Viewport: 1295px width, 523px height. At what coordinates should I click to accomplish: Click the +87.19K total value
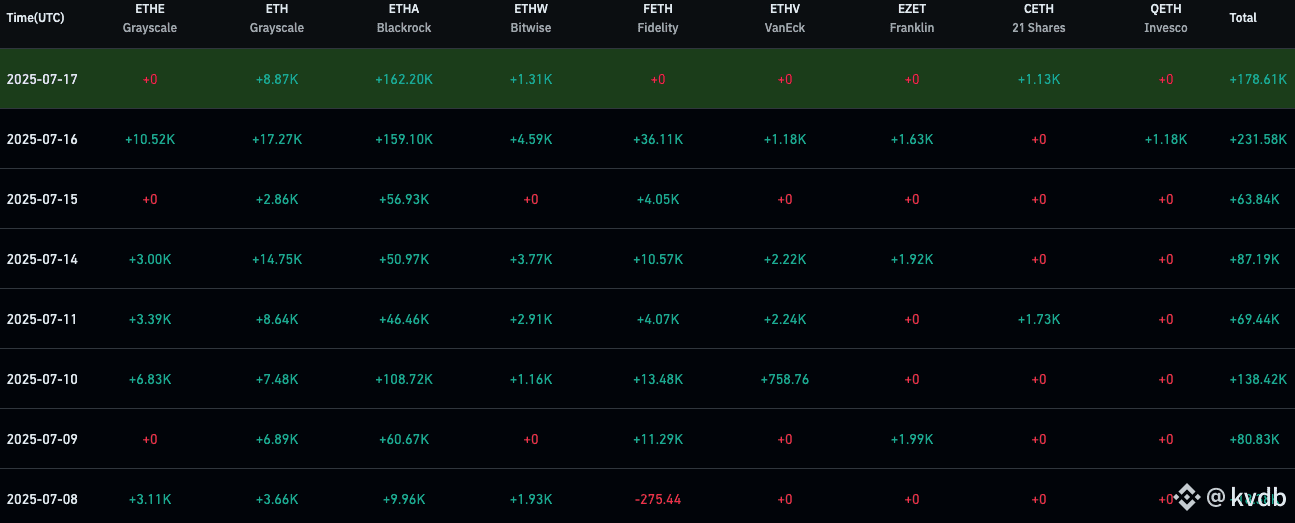(1255, 259)
